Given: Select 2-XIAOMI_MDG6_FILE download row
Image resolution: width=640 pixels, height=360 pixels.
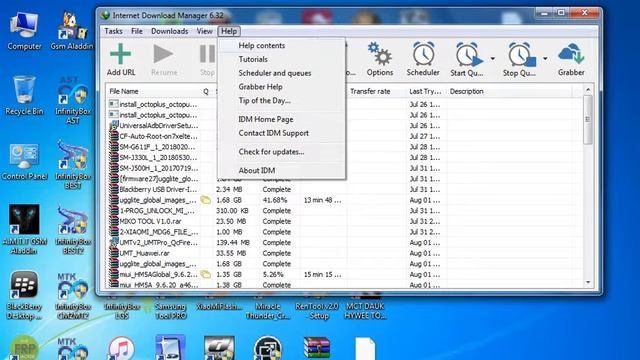Looking at the screenshot, I should (x=345, y=232).
